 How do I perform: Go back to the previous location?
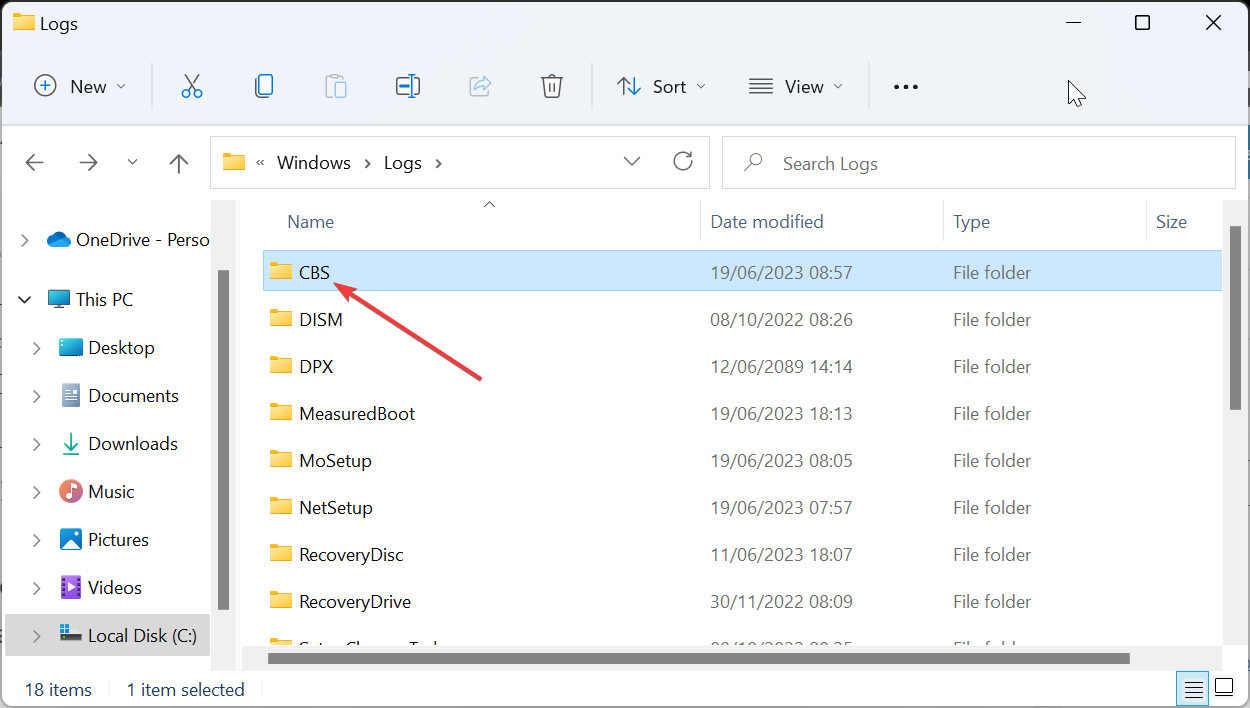point(34,162)
